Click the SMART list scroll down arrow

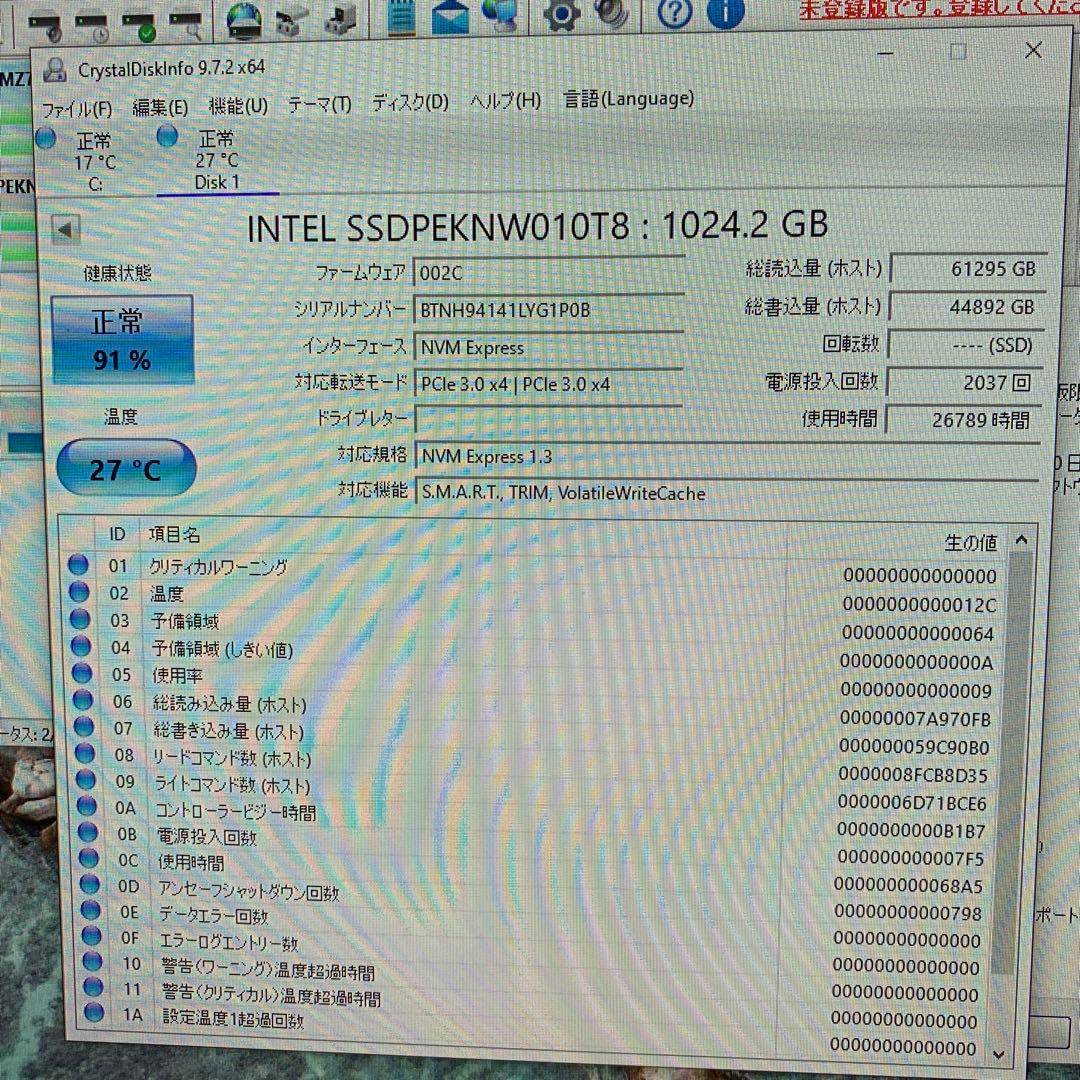pos(999,1055)
